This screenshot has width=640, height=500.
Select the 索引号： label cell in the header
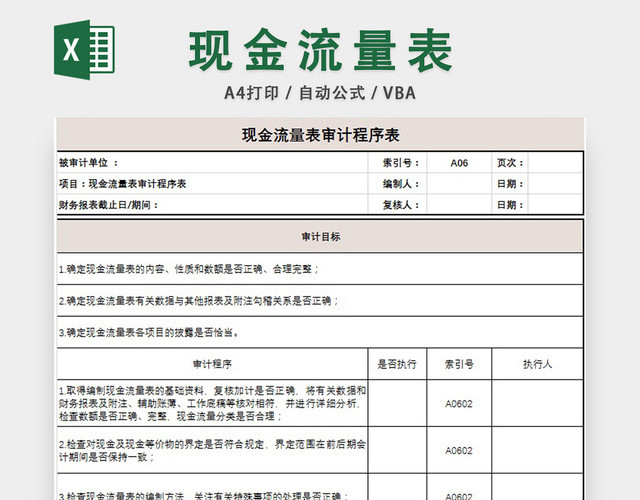tap(398, 163)
